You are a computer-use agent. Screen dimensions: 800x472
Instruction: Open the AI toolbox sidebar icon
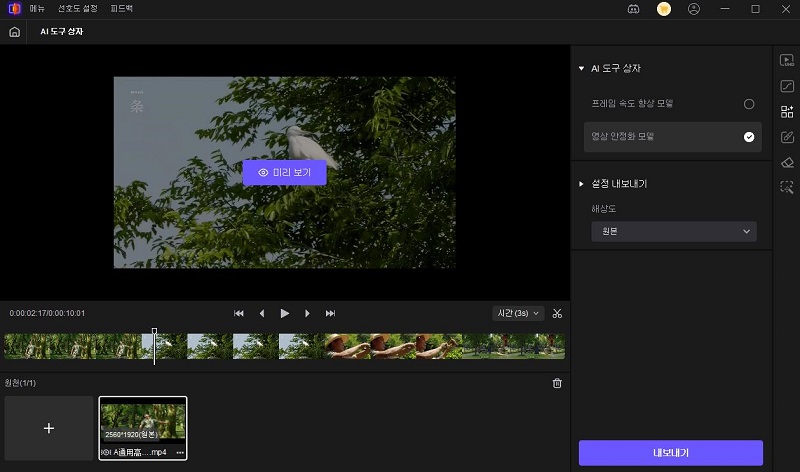coord(787,112)
